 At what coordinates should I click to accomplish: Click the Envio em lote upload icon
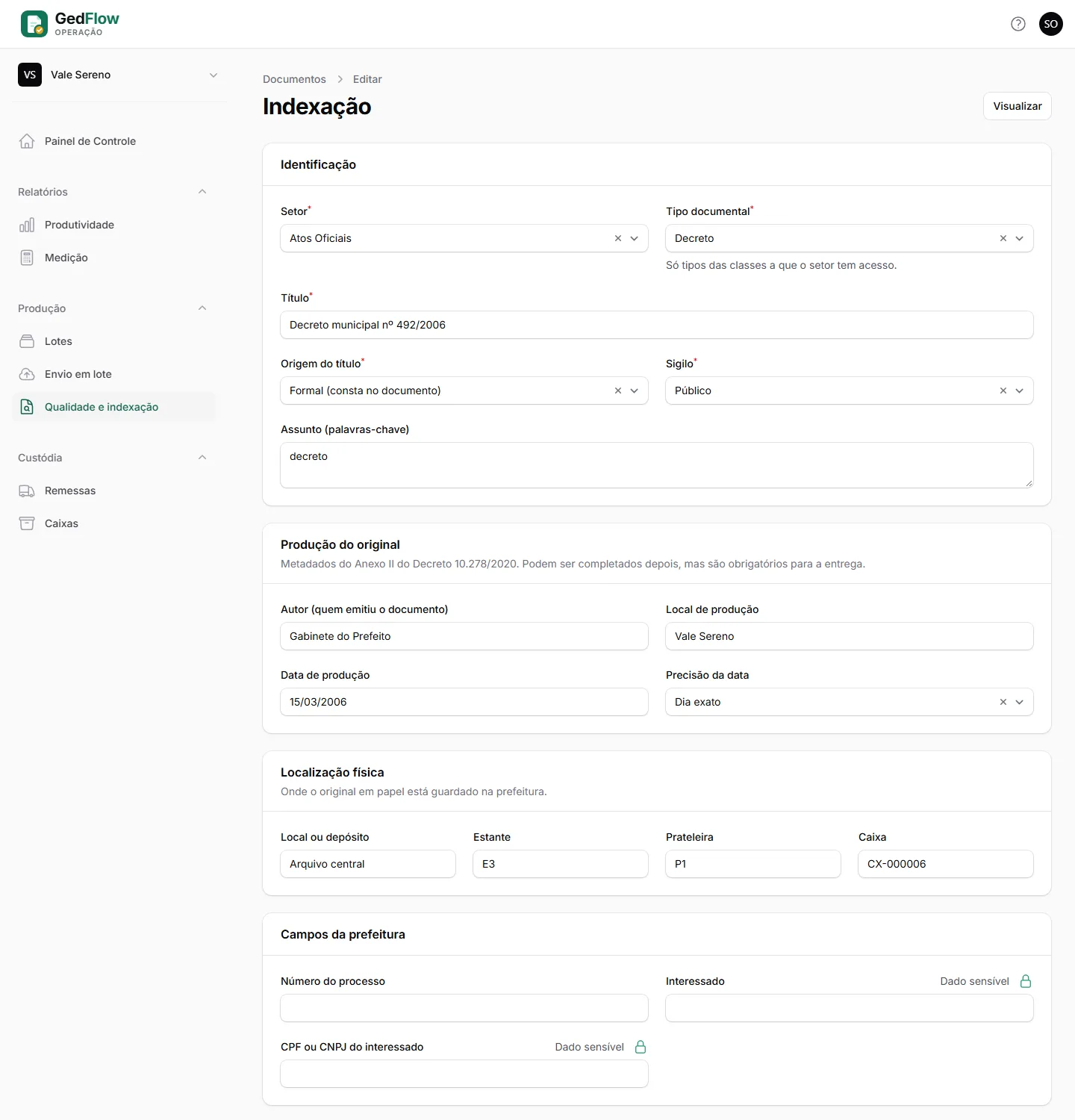click(27, 374)
